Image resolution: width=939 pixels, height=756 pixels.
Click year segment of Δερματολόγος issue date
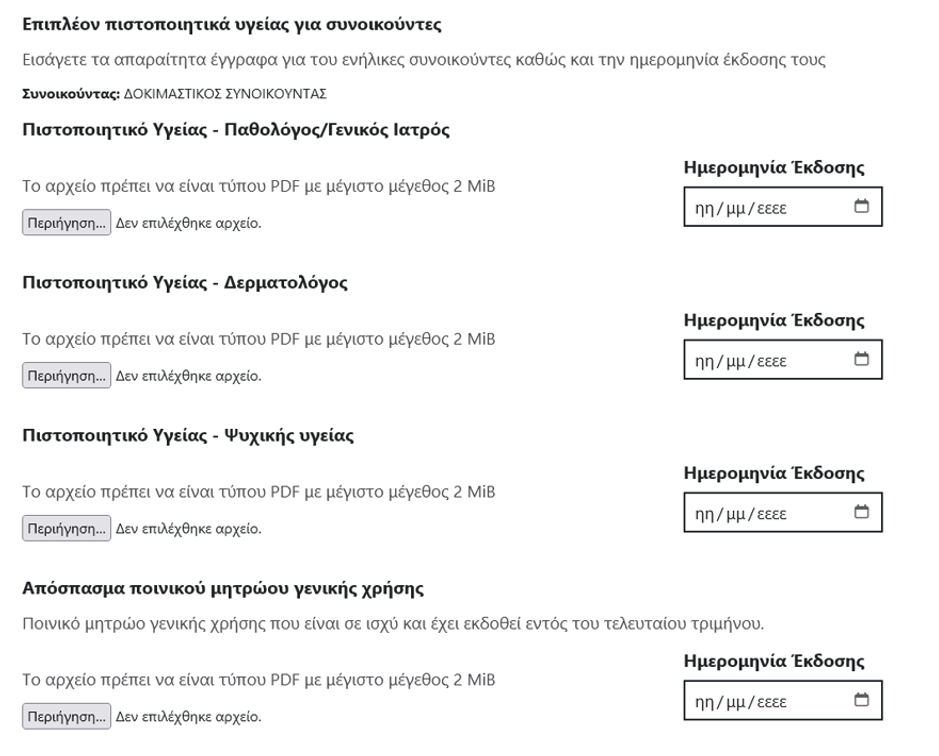(772, 361)
